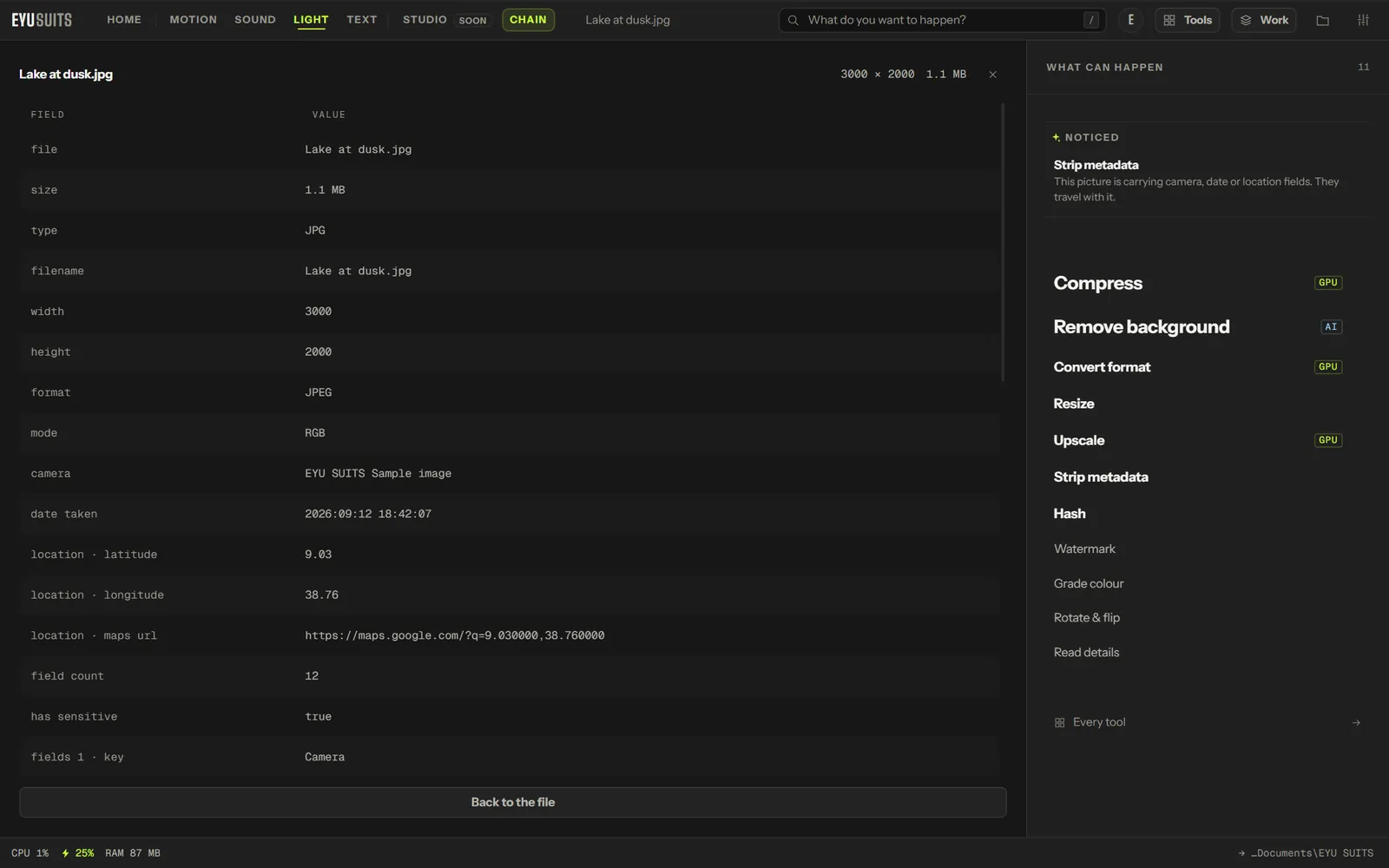Switch to the MOTION tab

(194, 20)
